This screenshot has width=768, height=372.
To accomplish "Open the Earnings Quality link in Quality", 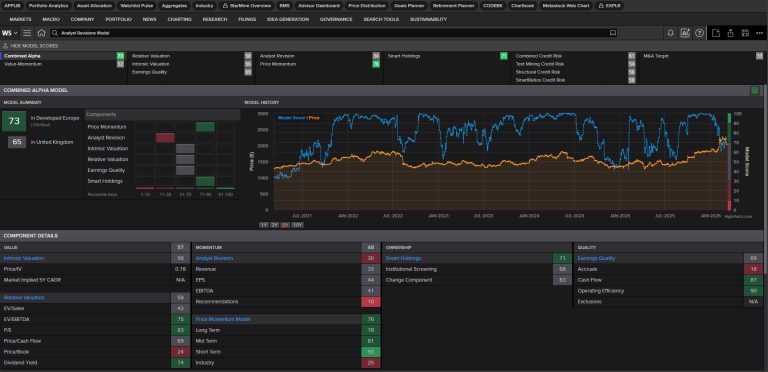I will 596,258.
